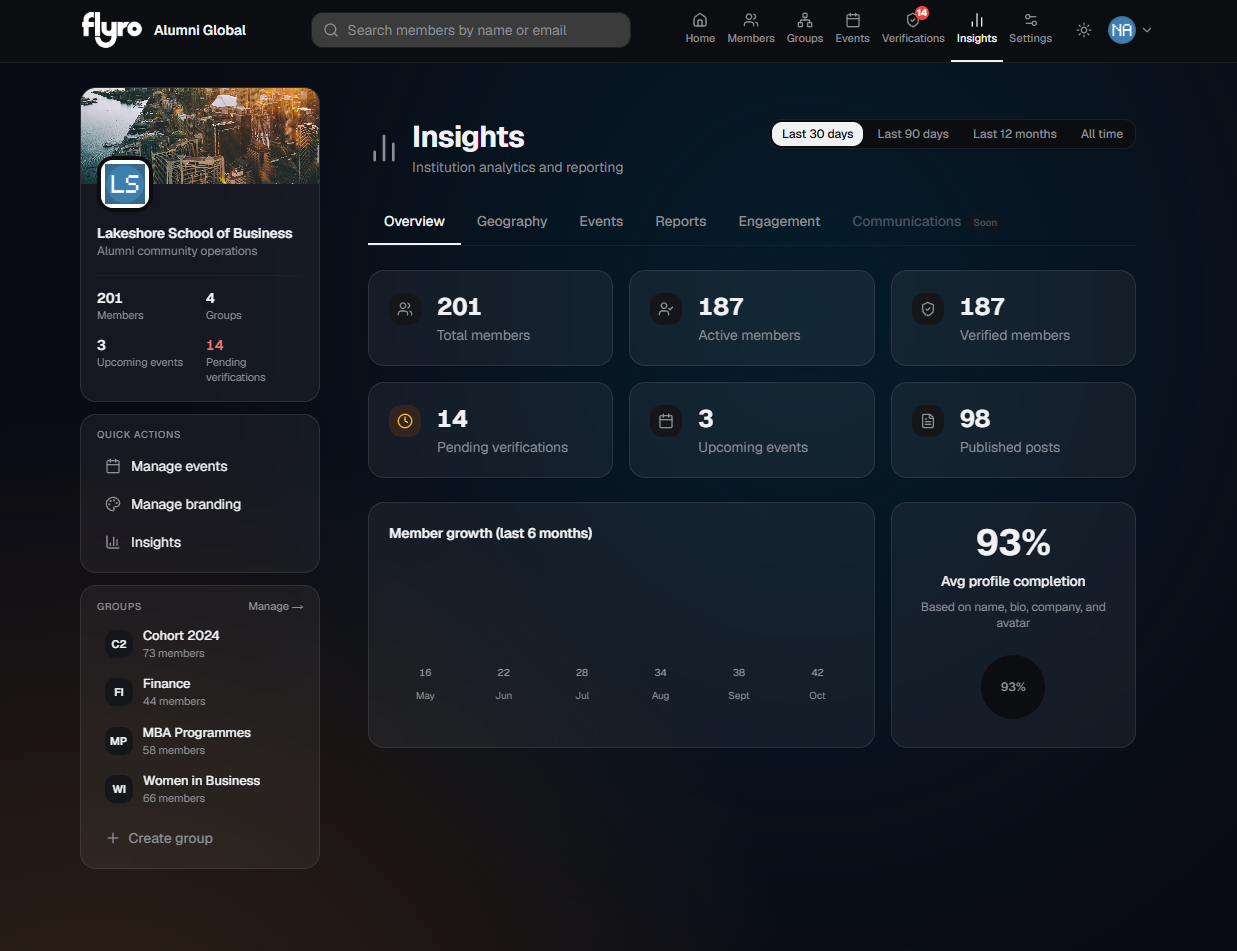Open the Reports tab
1237x951 pixels.
[x=681, y=221]
